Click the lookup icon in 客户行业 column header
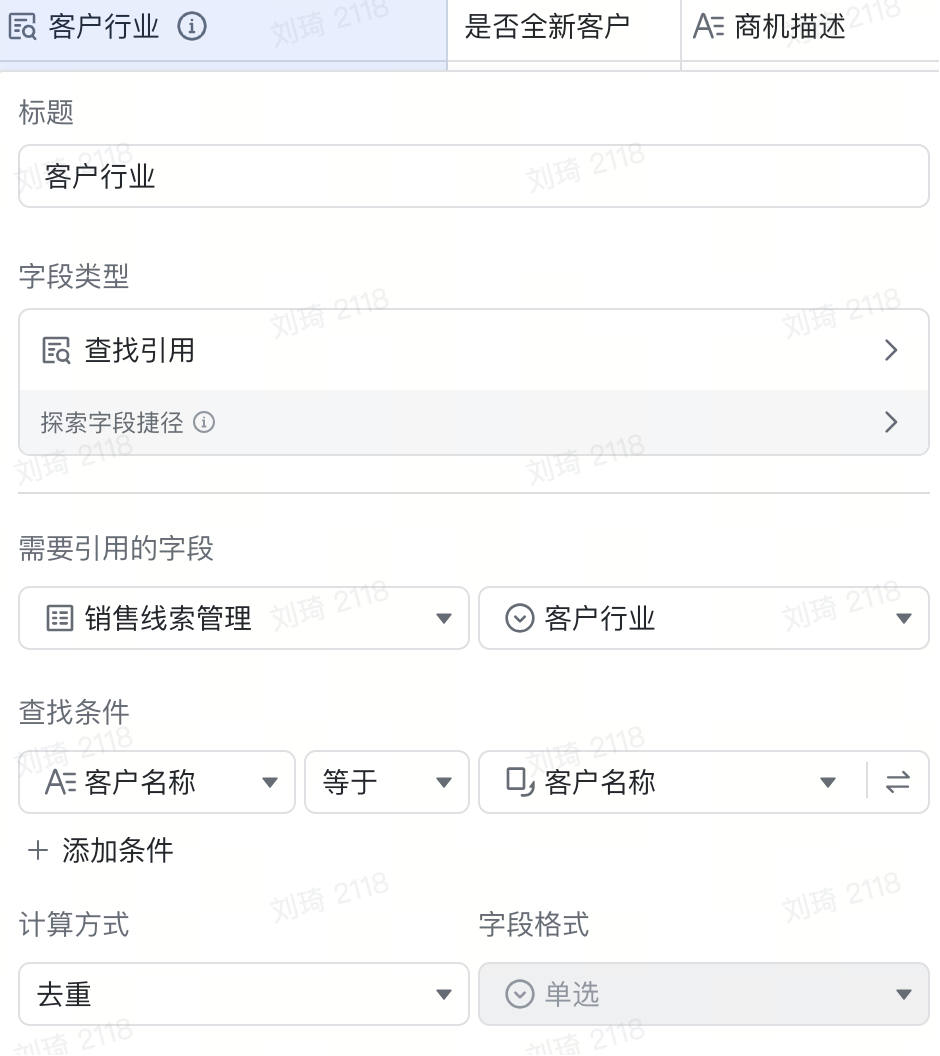940x1056 pixels. coord(22,27)
